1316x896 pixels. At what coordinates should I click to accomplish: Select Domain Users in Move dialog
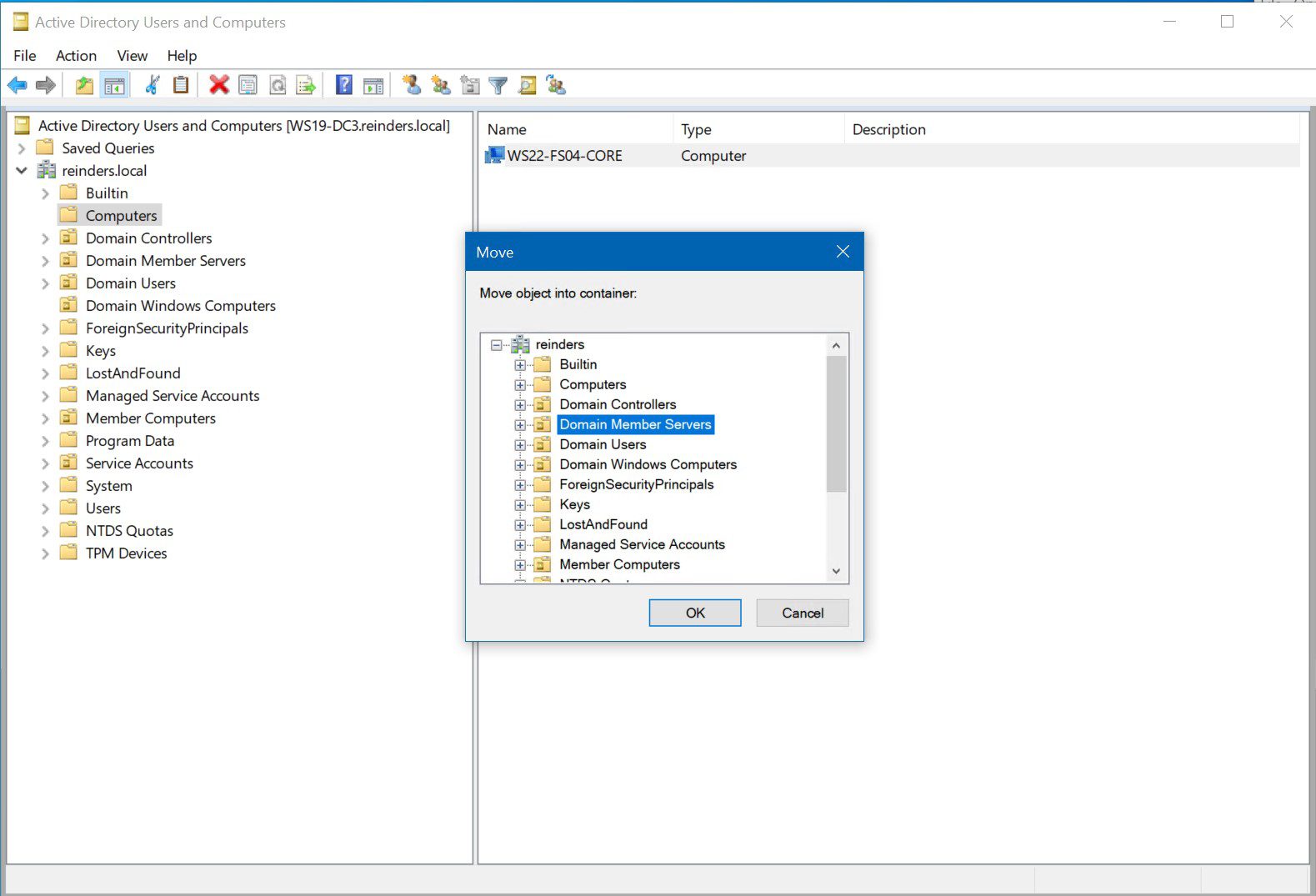click(x=603, y=444)
